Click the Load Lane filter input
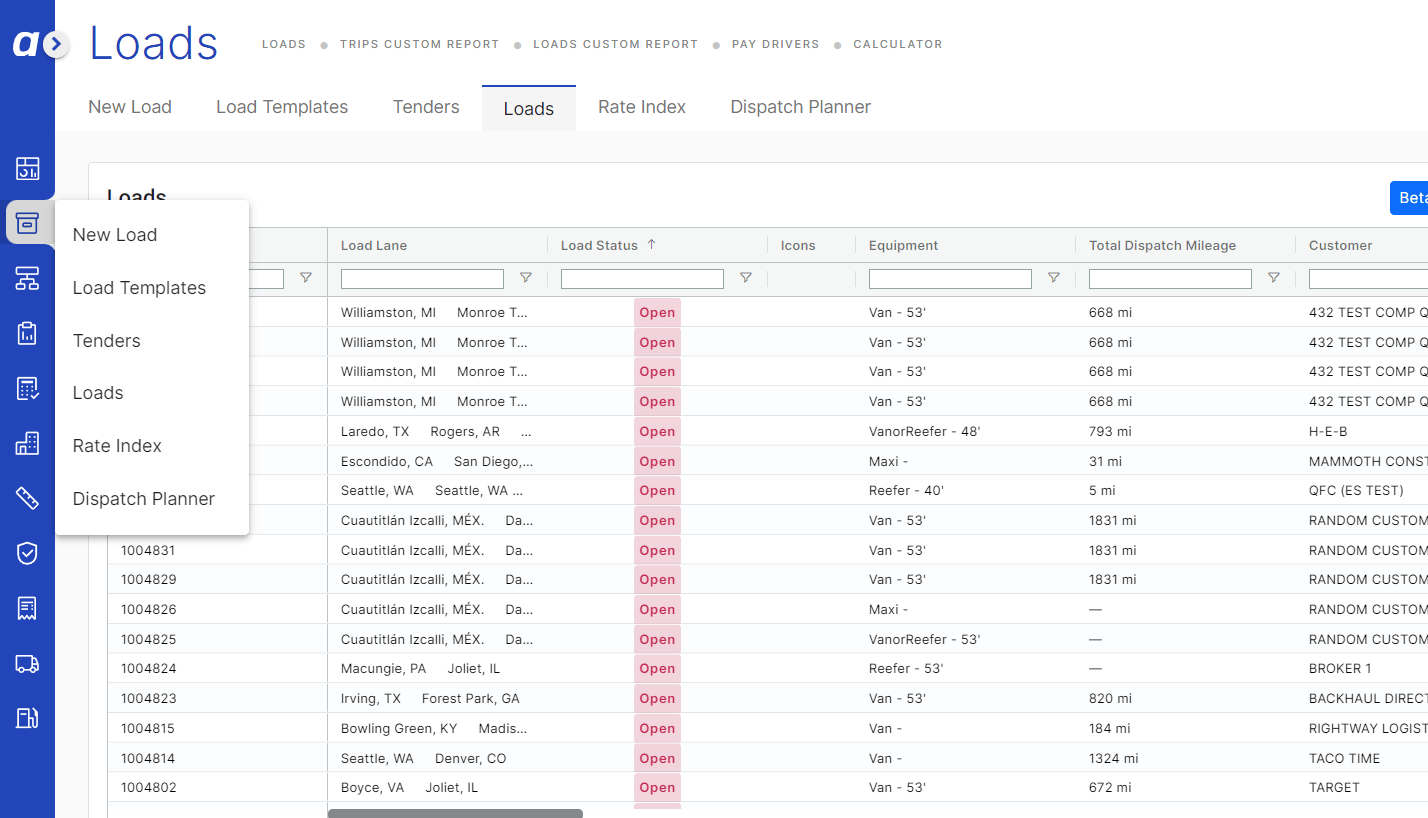The image size is (1428, 818). [x=422, y=278]
